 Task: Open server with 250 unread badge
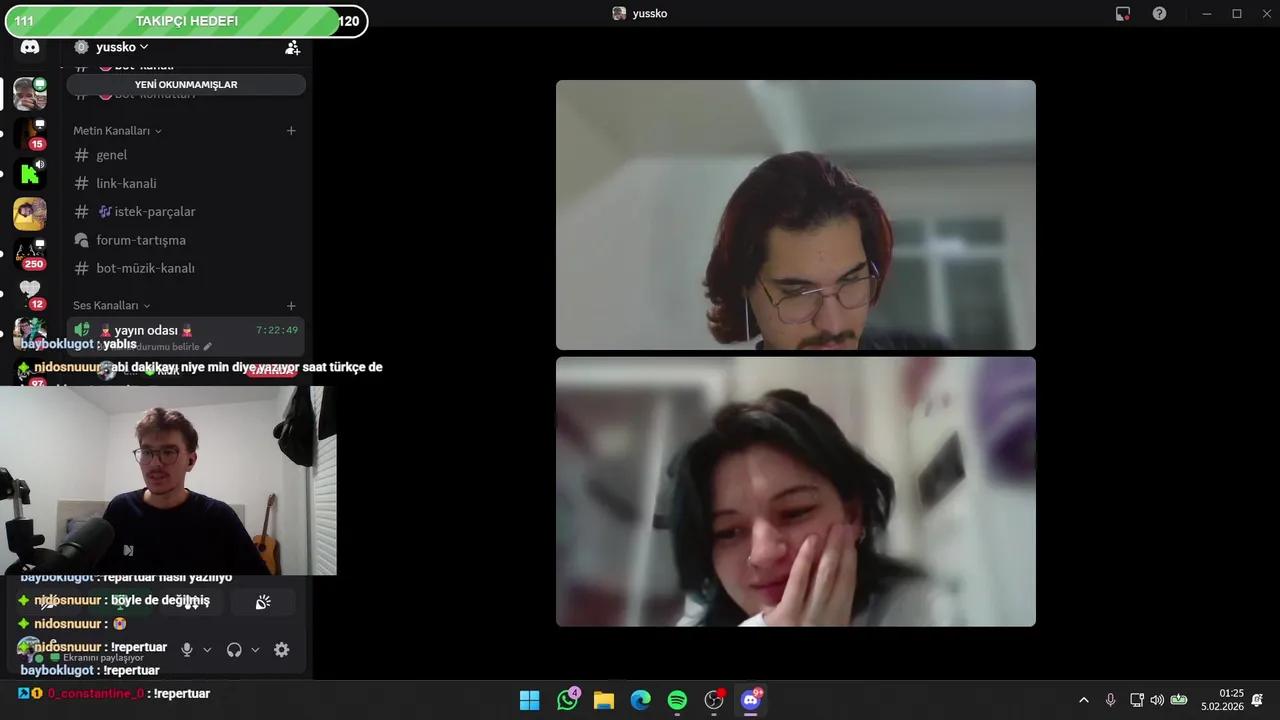(30, 254)
